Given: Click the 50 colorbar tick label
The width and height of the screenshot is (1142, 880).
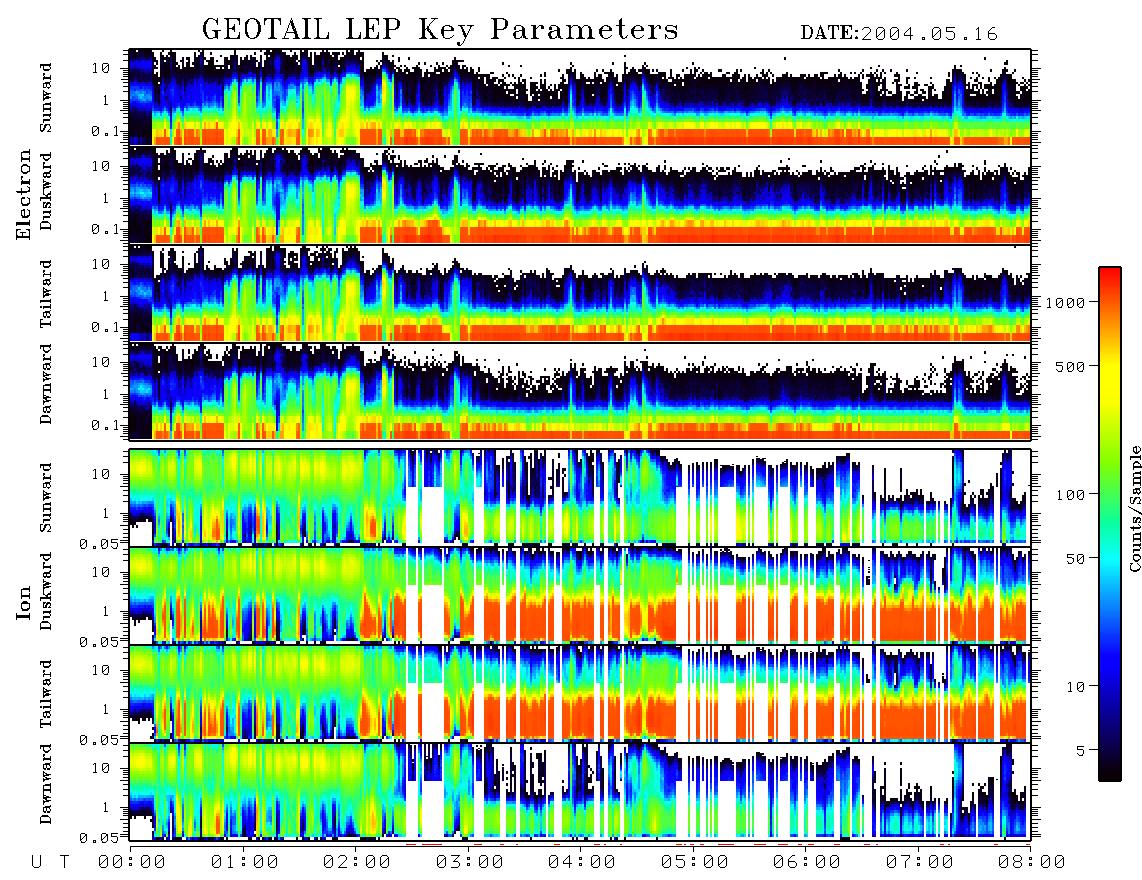Looking at the screenshot, I should (x=1075, y=559).
